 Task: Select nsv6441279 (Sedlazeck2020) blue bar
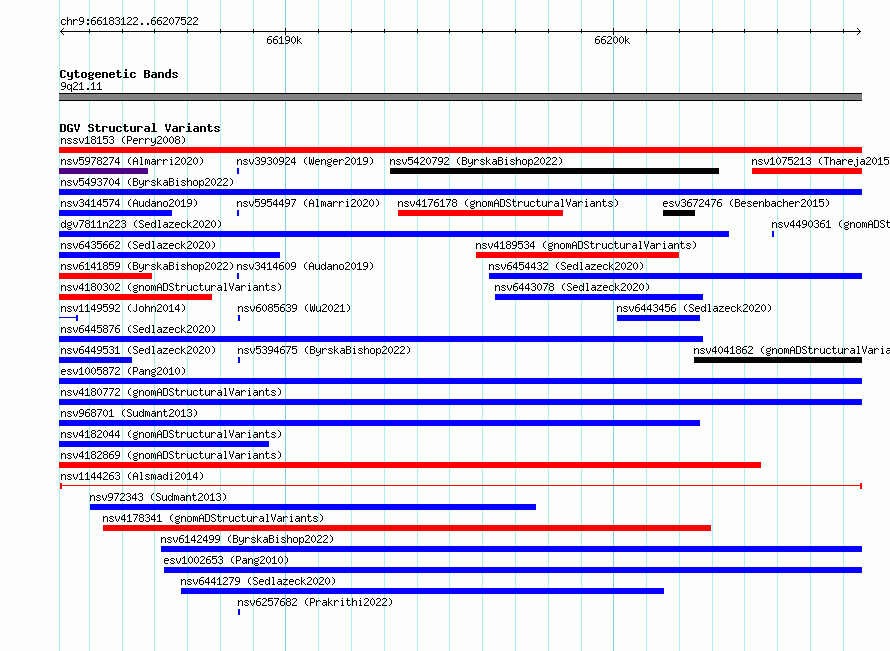point(422,591)
